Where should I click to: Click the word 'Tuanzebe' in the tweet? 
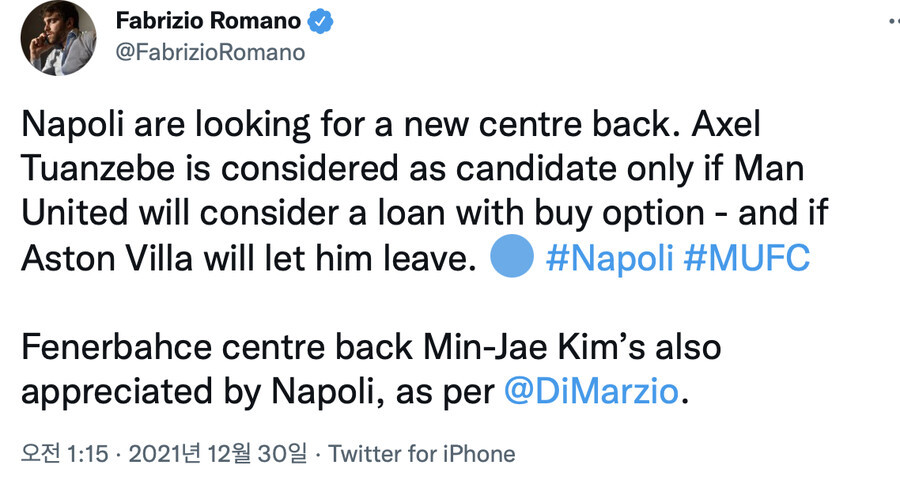(x=98, y=168)
